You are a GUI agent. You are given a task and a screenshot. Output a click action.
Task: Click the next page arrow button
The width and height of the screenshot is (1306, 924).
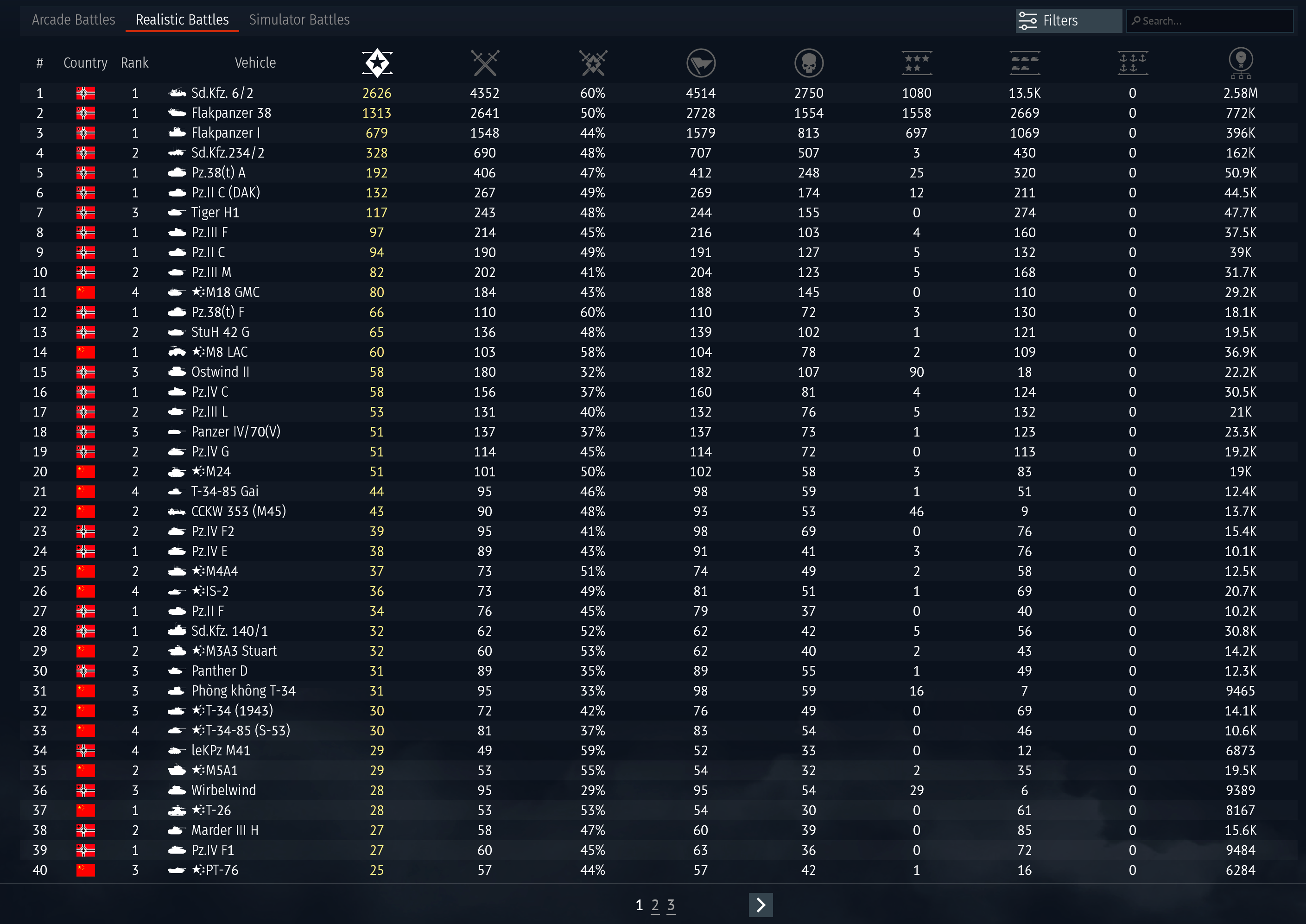pos(761,905)
